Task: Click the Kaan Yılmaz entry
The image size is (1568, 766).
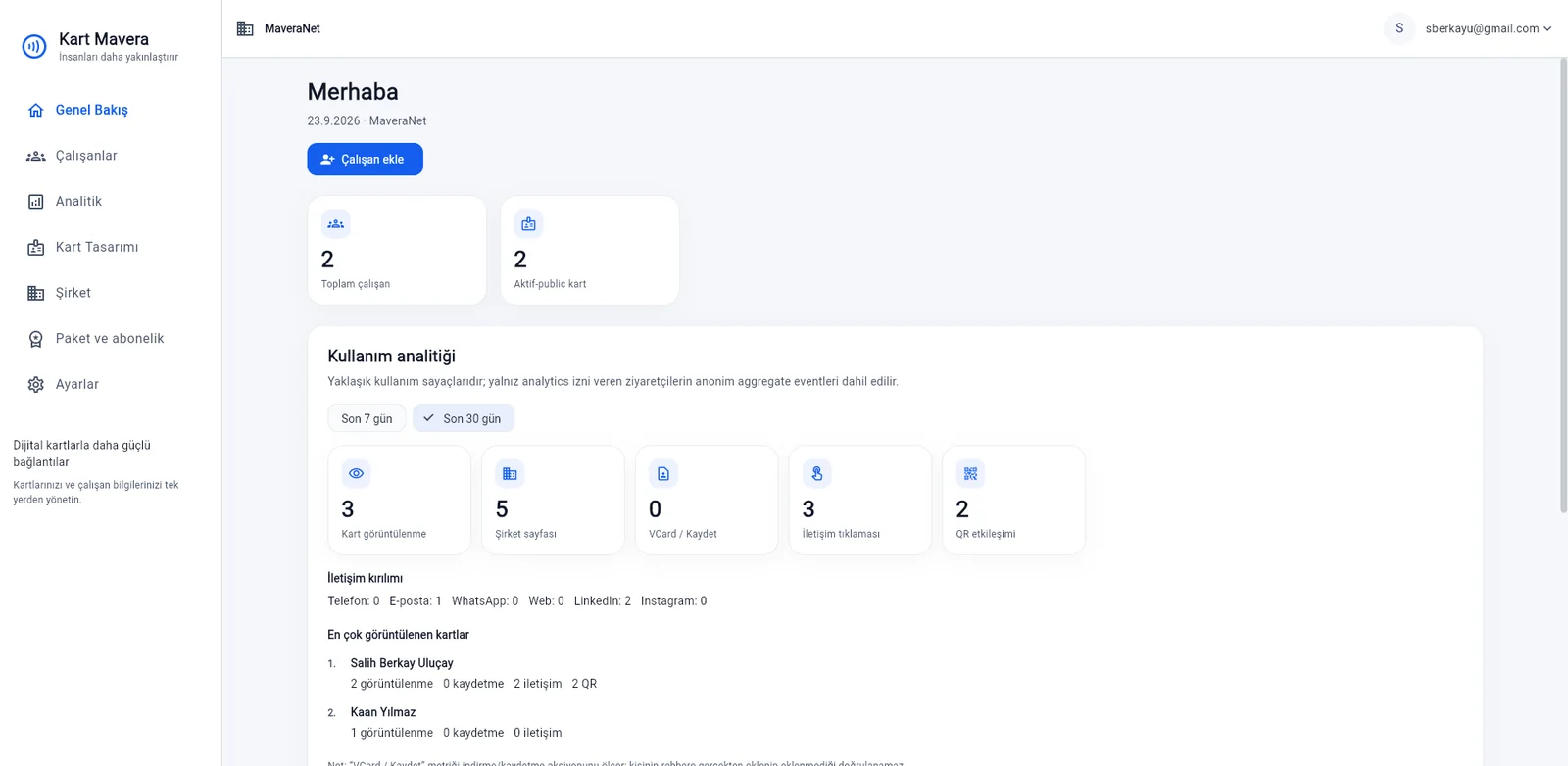Action: click(383, 712)
